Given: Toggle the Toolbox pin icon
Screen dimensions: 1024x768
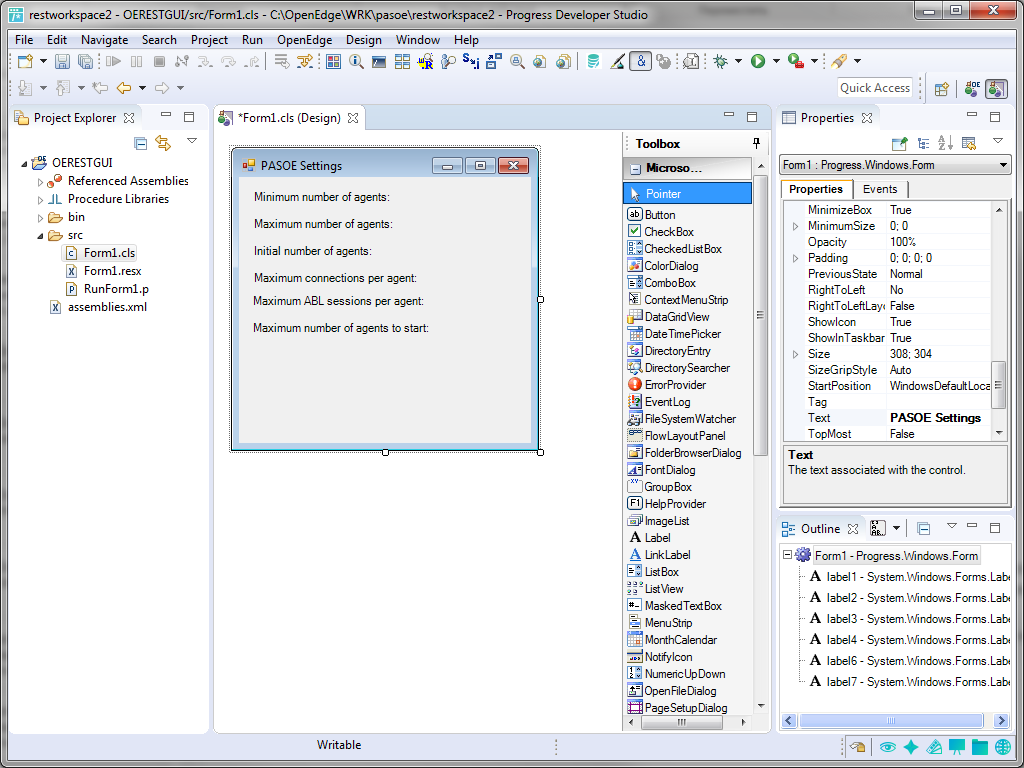Looking at the screenshot, I should [x=756, y=144].
